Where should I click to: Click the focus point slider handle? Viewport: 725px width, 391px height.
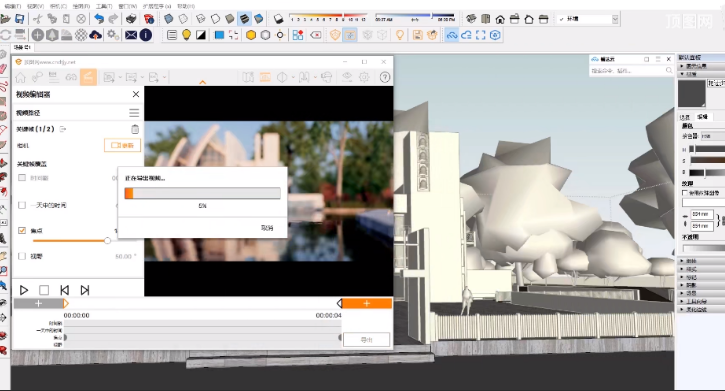107,241
